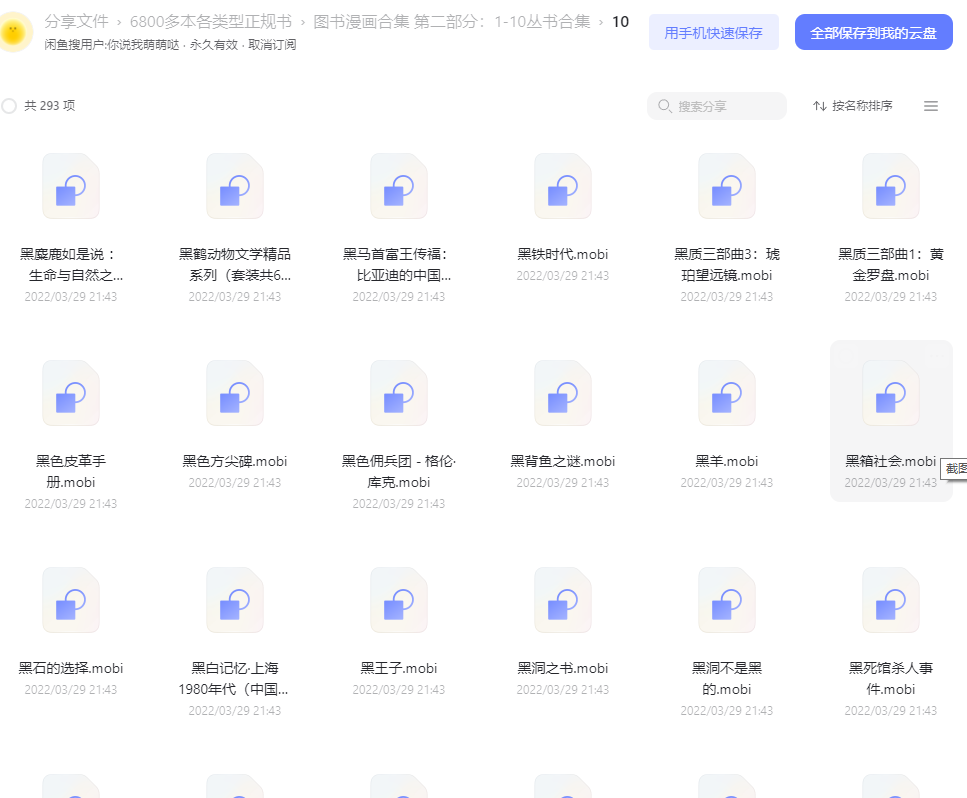The width and height of the screenshot is (967, 798).
Task: Click 全部保存到我的云盘 button
Action: pyautogui.click(x=873, y=32)
